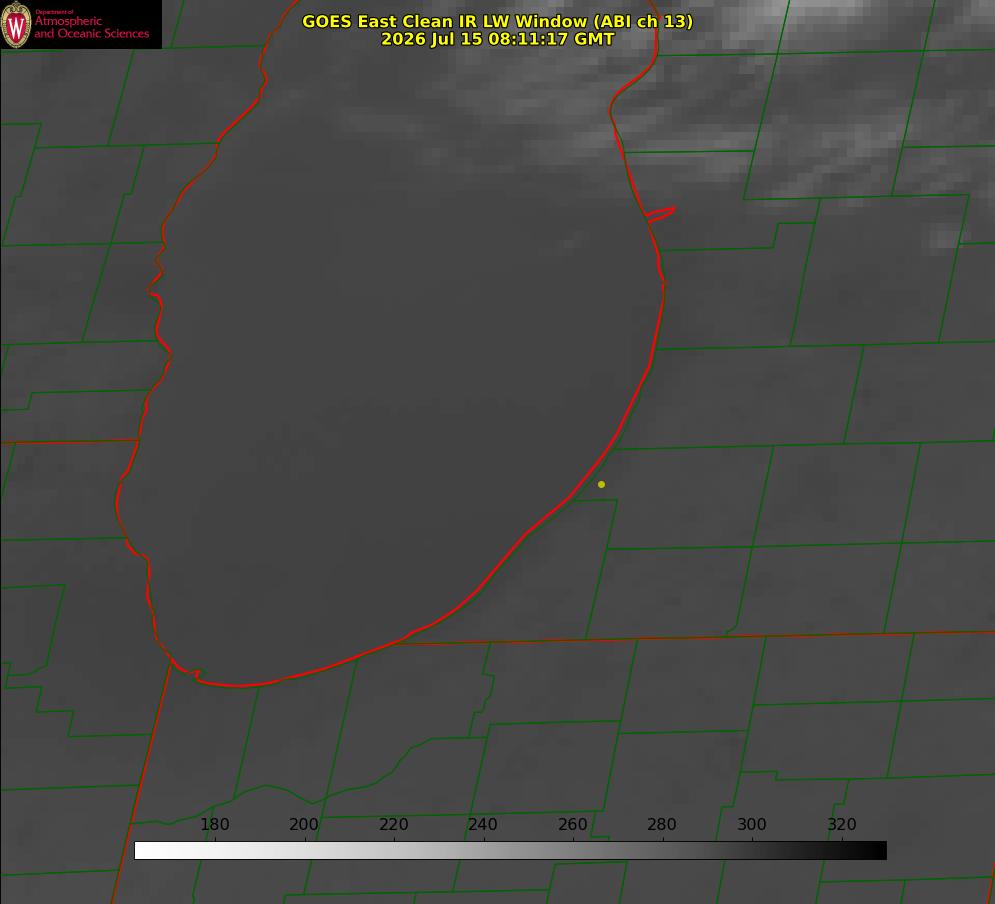Click the 260 colorbar tick label
The height and width of the screenshot is (904, 995).
click(572, 824)
